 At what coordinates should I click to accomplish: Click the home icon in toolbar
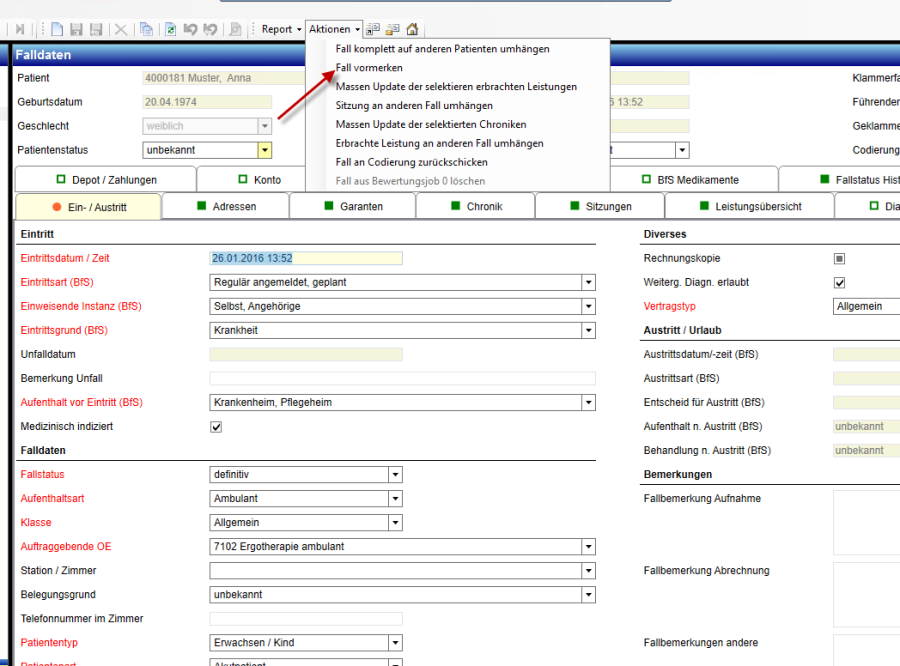pos(412,30)
